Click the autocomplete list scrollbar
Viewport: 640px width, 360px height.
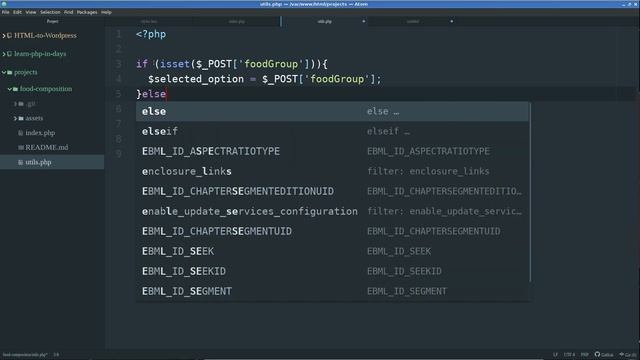pyautogui.click(x=530, y=192)
